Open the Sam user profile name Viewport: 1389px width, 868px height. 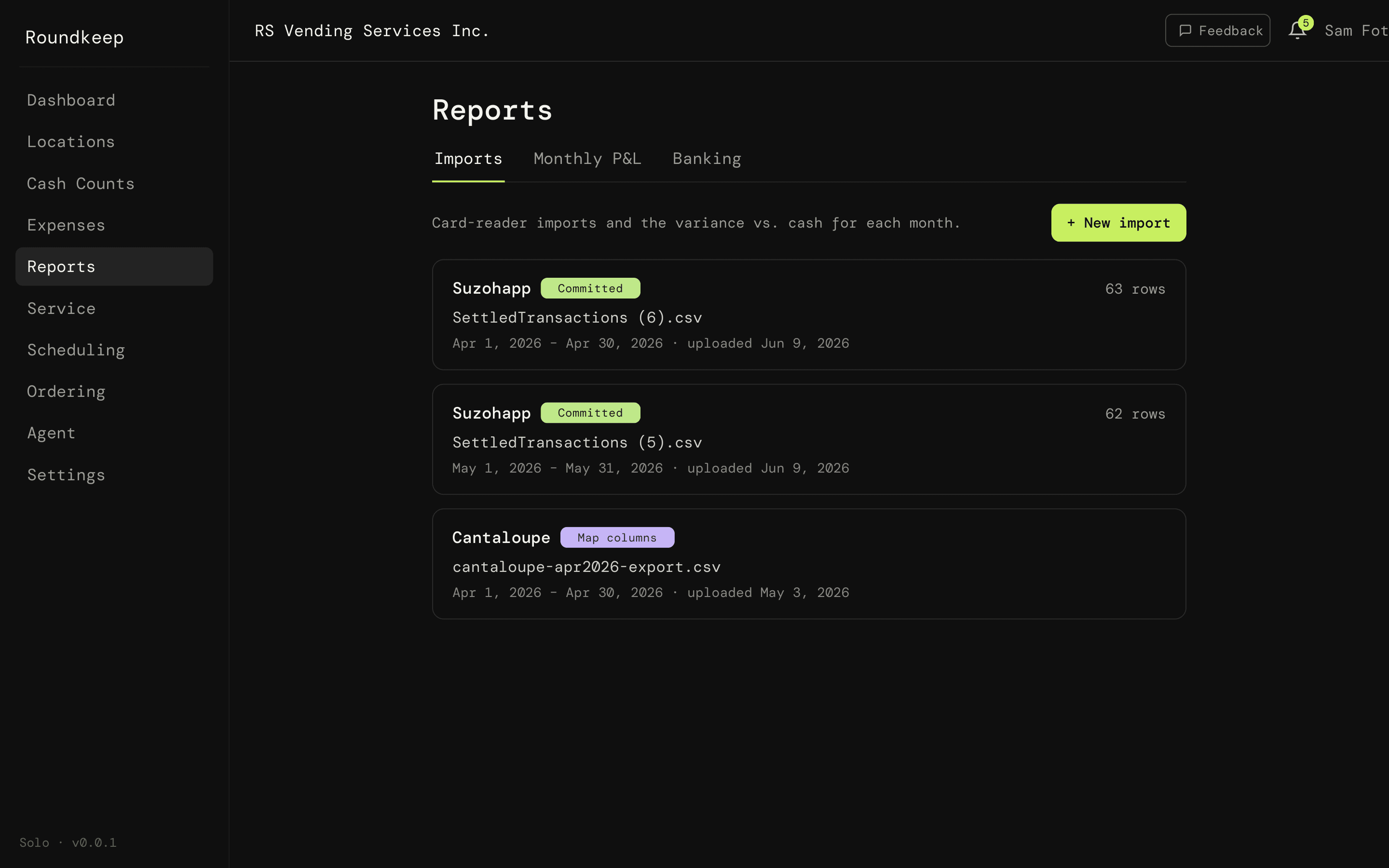click(x=1356, y=31)
